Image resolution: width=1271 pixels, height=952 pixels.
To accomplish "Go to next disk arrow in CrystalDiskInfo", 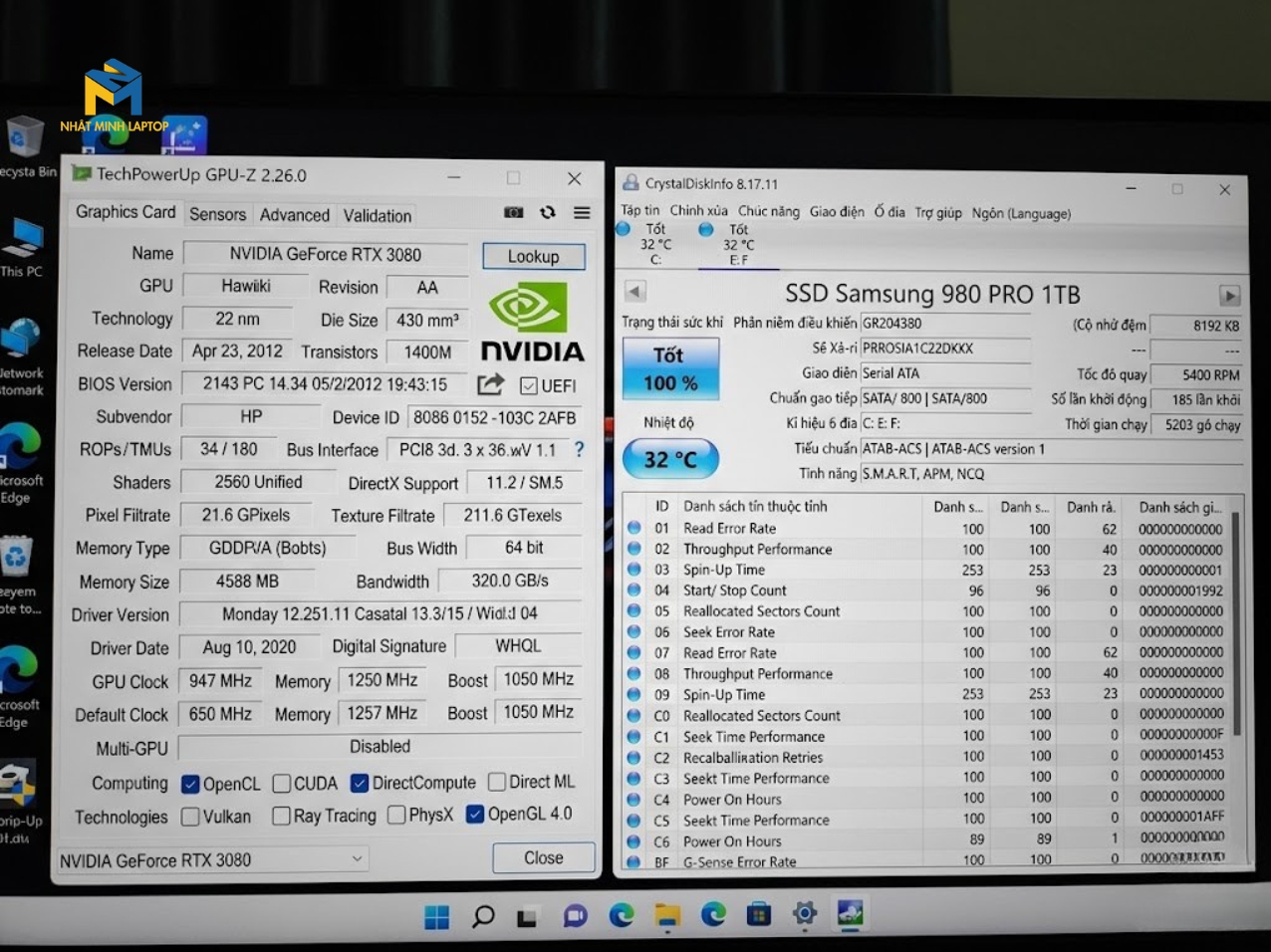I will pyautogui.click(x=1230, y=296).
